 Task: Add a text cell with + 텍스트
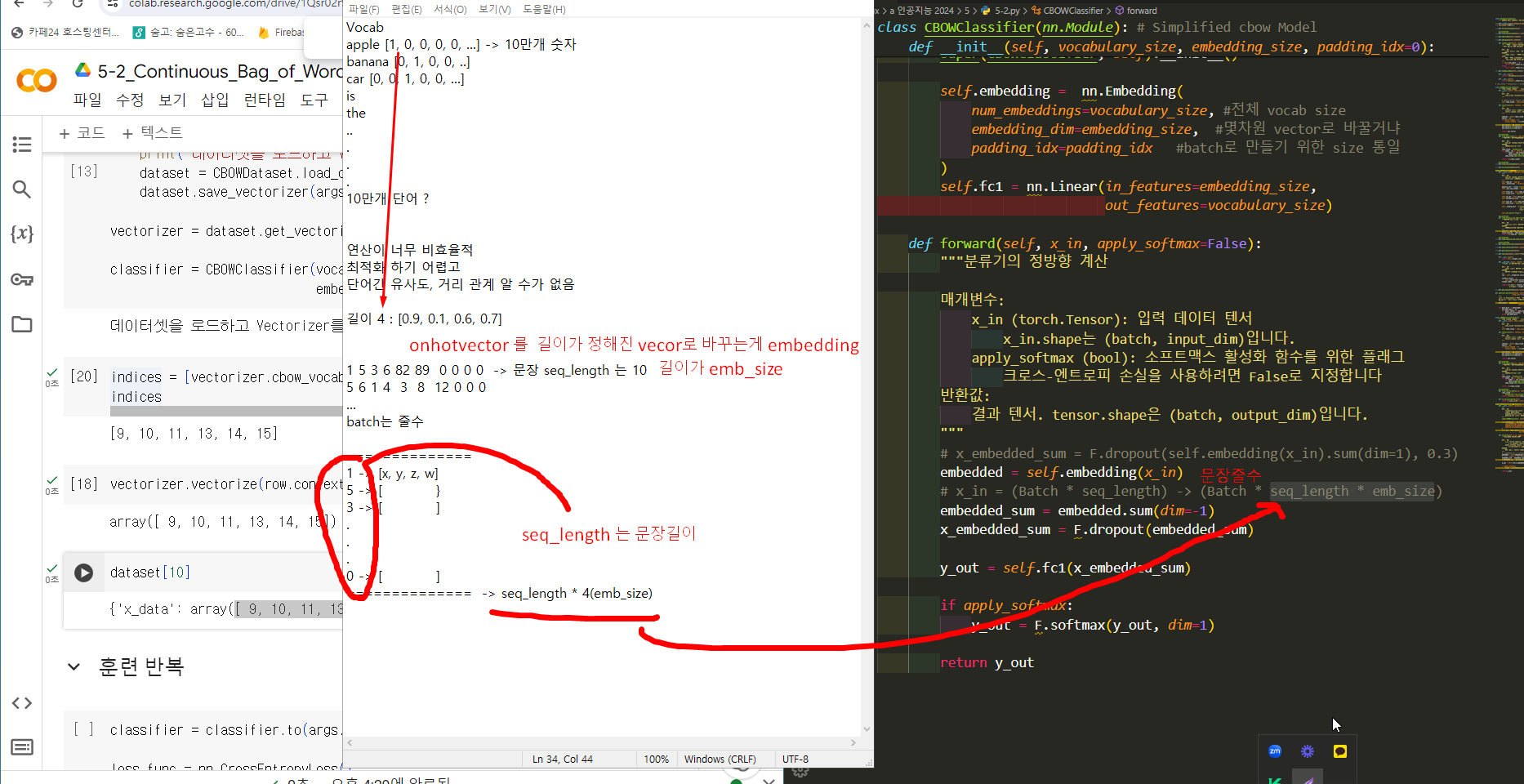[152, 133]
